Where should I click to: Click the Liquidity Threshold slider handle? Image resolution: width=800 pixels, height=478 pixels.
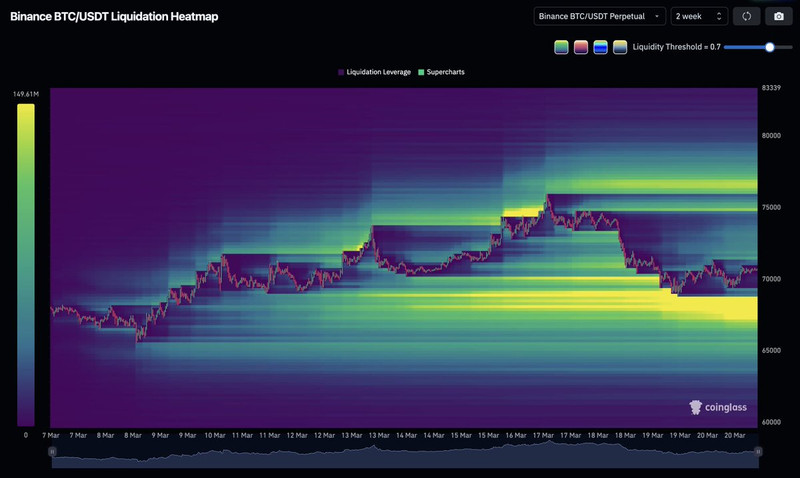point(770,47)
